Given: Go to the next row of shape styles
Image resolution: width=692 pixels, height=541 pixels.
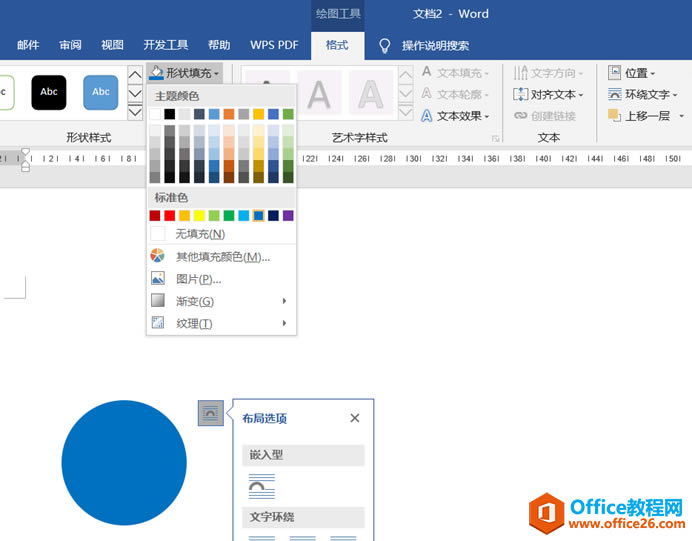Looking at the screenshot, I should (135, 94).
